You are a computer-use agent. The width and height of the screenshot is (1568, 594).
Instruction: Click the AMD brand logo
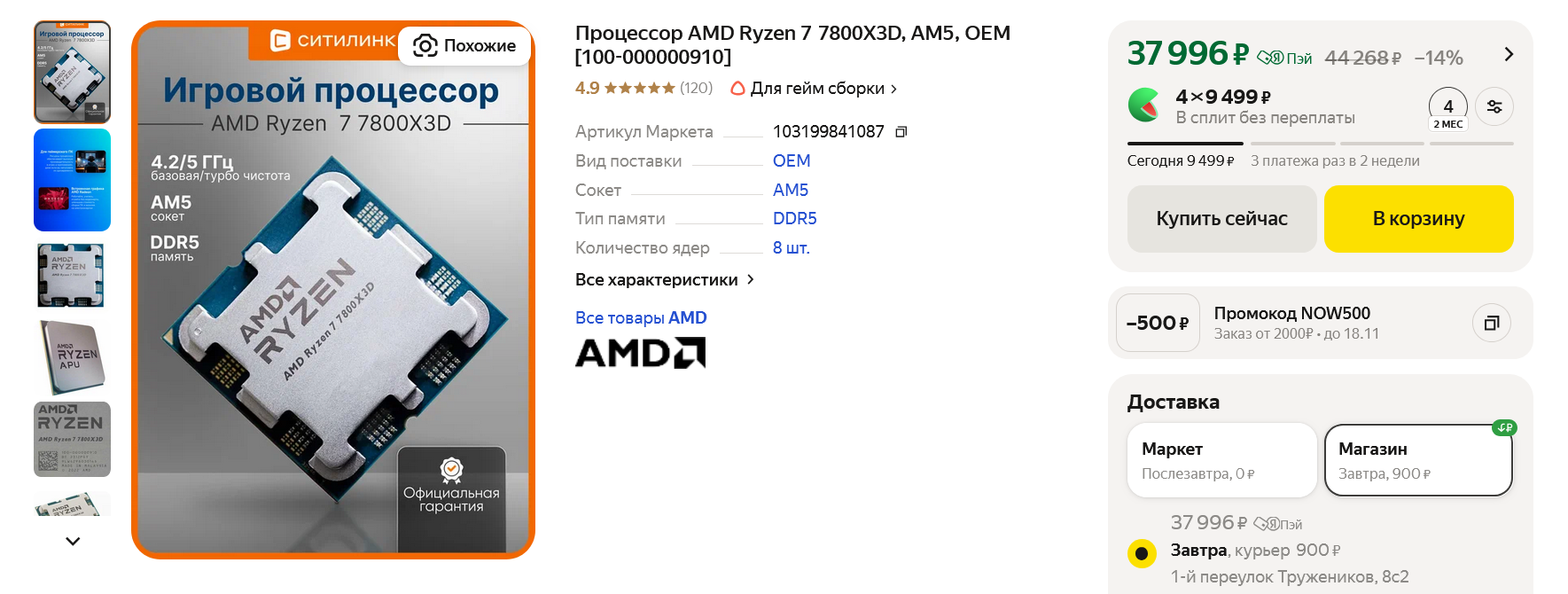(640, 353)
